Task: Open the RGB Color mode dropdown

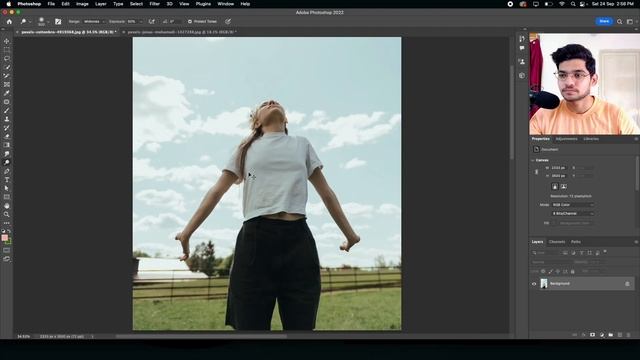Action: [573, 204]
